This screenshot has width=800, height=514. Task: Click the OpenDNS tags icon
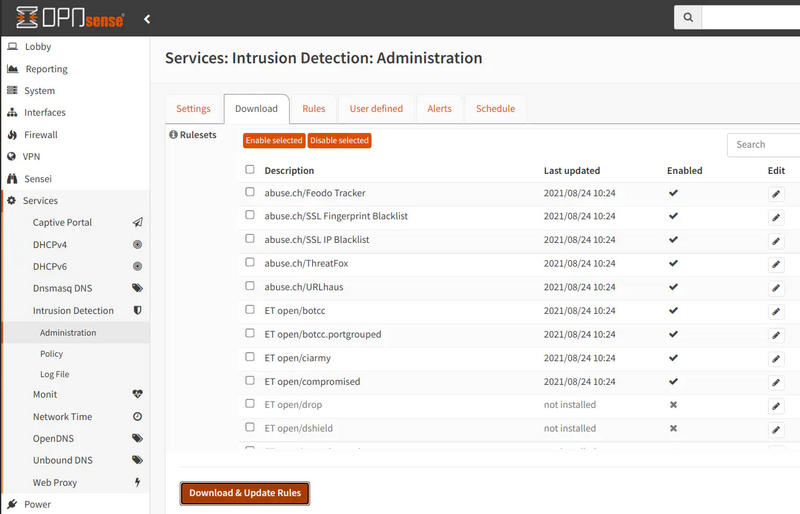(137, 438)
